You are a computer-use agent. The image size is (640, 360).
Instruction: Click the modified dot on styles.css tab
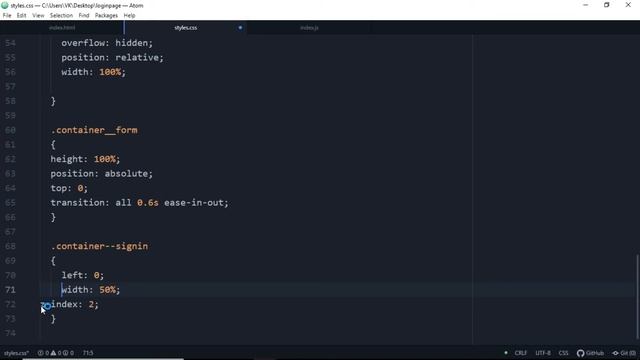pos(240,28)
